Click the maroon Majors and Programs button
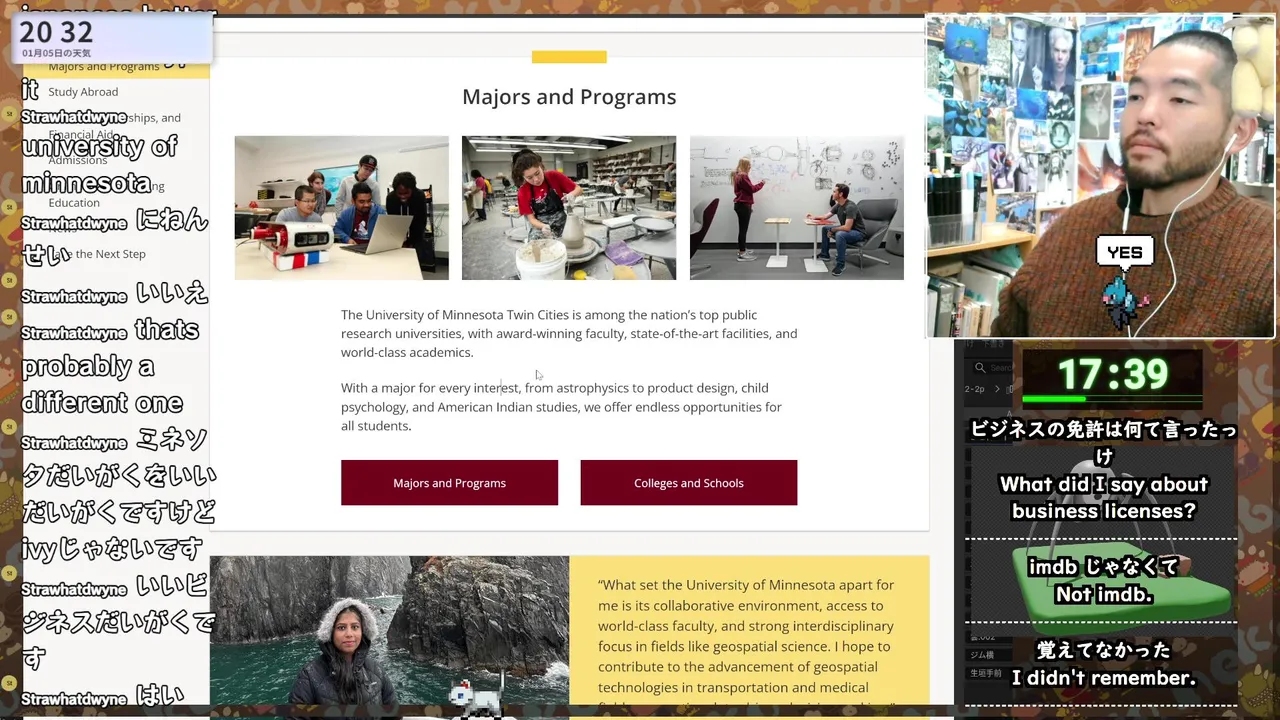This screenshot has height=720, width=1280. [449, 483]
